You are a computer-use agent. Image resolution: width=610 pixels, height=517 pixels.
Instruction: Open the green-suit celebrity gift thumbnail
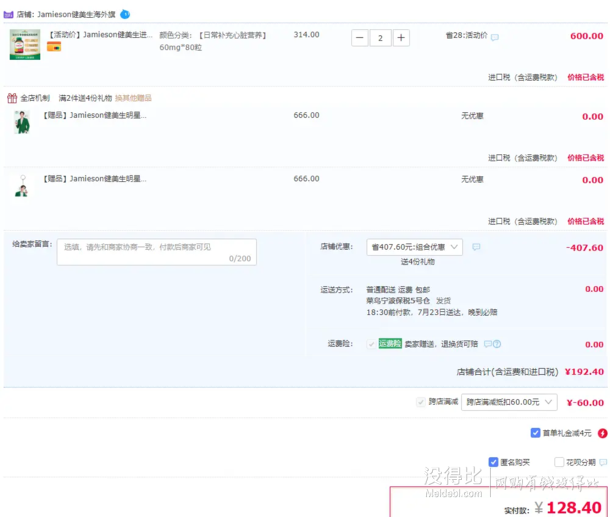22,122
